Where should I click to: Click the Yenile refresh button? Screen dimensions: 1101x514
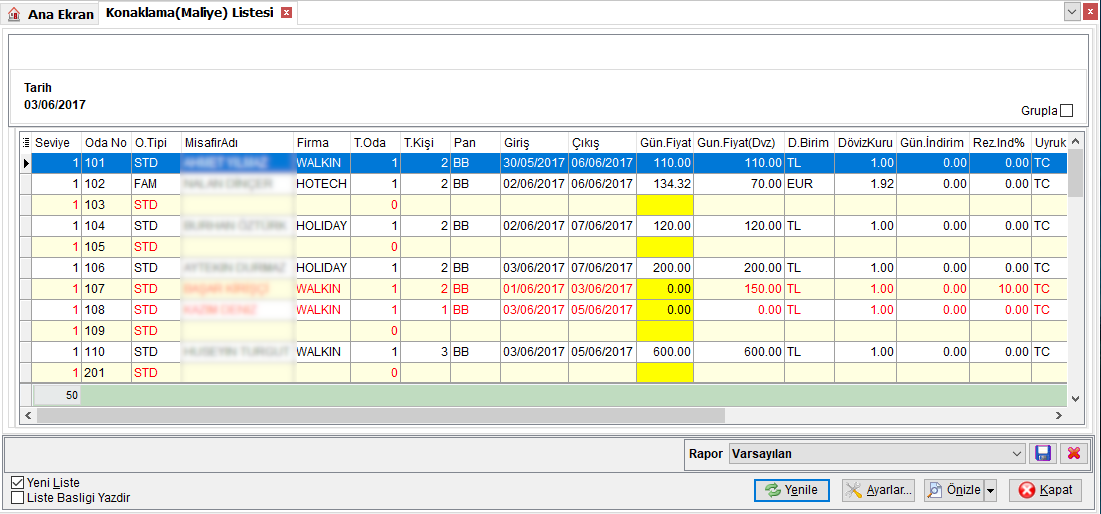[792, 490]
